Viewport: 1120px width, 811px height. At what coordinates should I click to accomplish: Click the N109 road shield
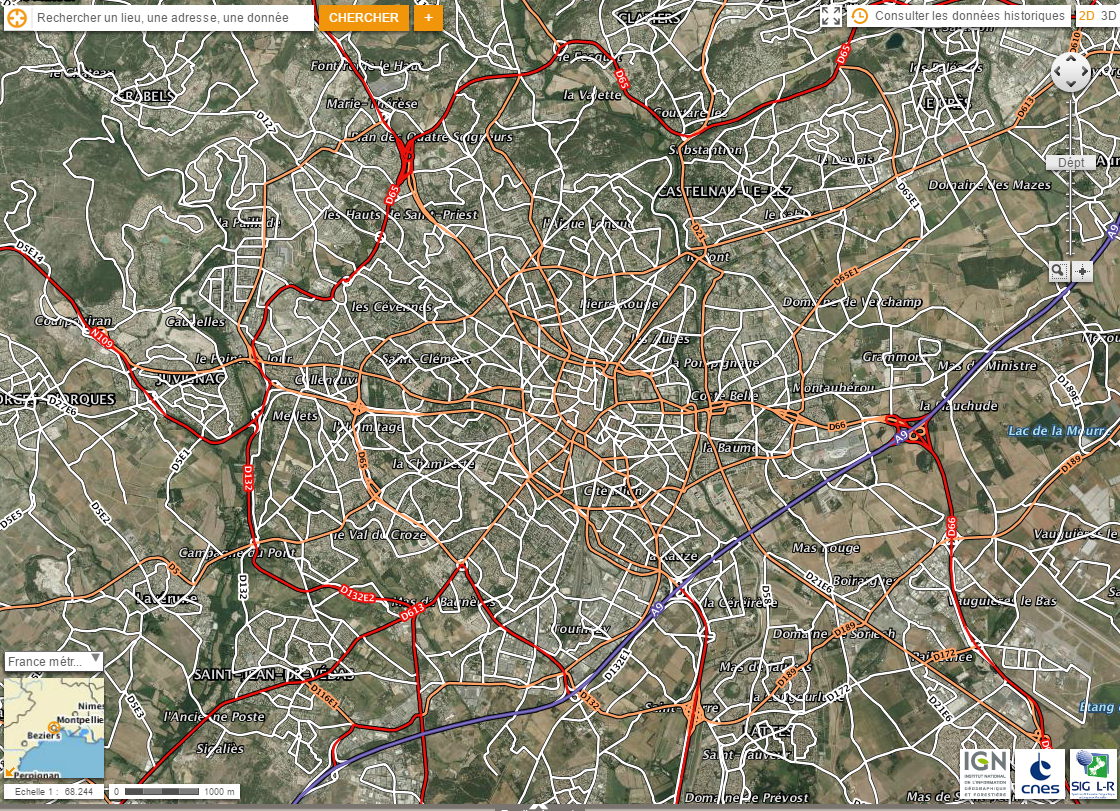click(x=102, y=338)
